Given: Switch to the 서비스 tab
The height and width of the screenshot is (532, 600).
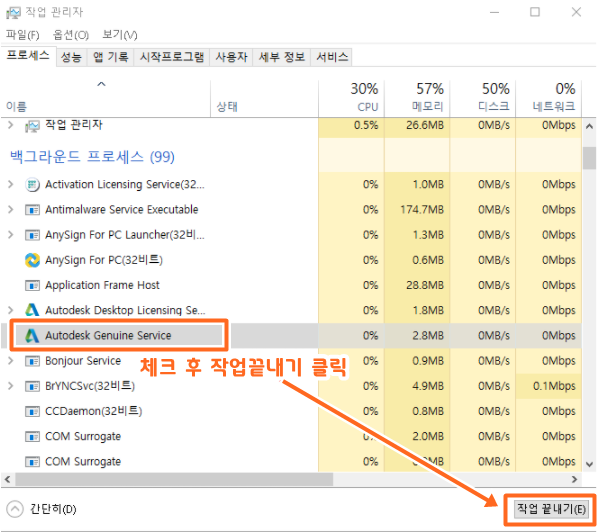Looking at the screenshot, I should pyautogui.click(x=332, y=57).
